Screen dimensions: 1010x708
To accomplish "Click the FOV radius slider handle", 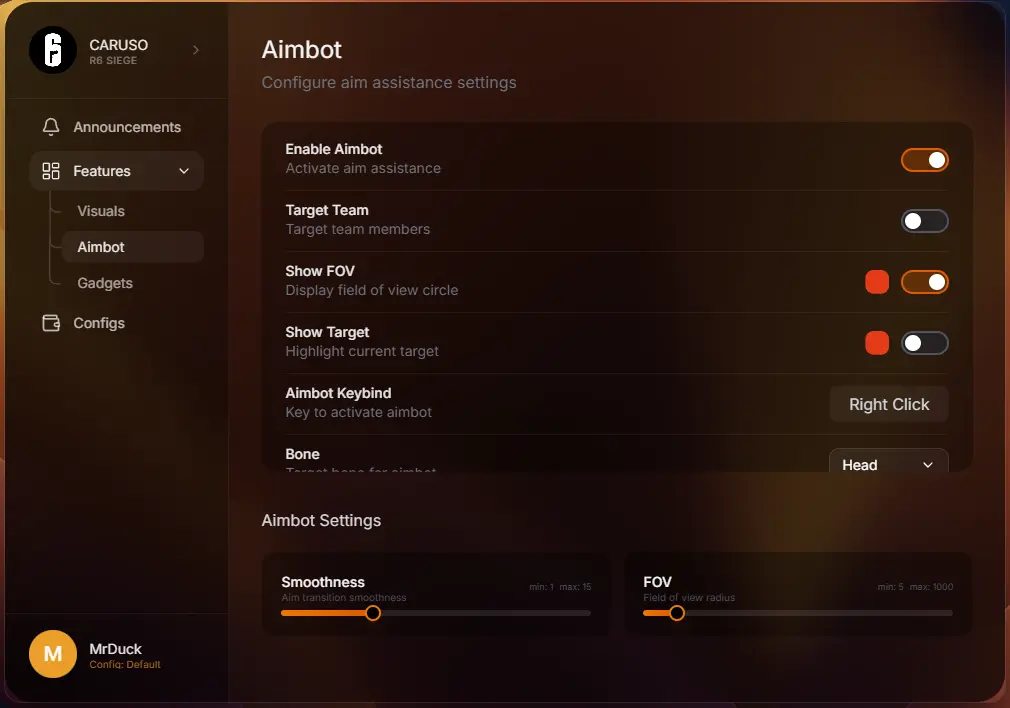I will click(x=677, y=613).
